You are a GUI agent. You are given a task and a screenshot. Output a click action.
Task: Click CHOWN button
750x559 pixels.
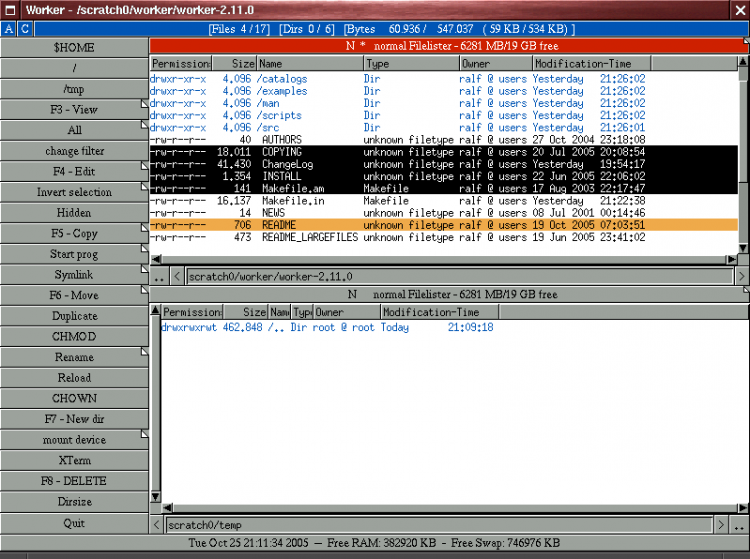74,398
